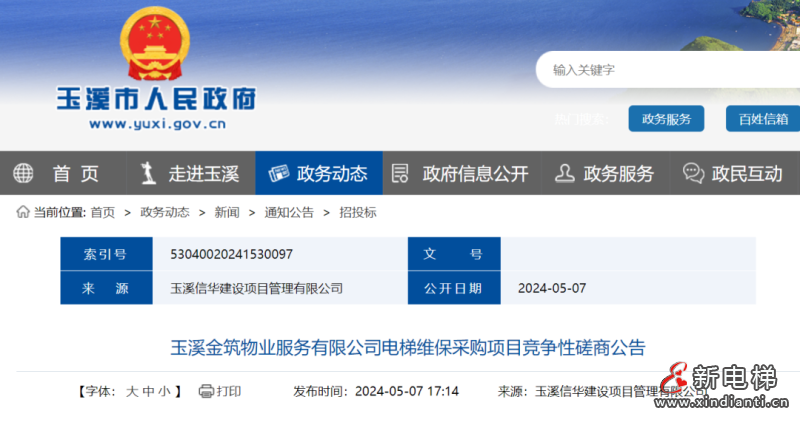Open the 百姓信箱 button
Viewport: 800px width, 422px height.
click(762, 118)
